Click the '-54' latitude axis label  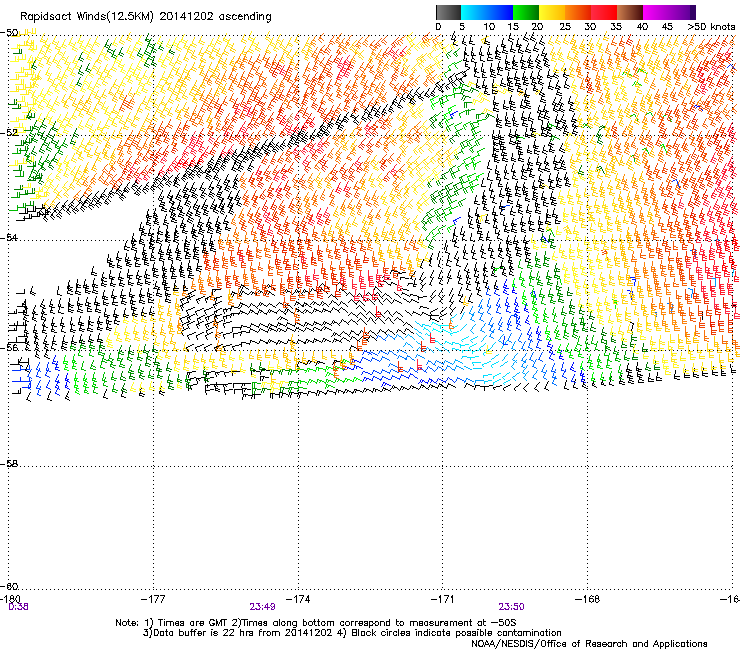pyautogui.click(x=9, y=237)
